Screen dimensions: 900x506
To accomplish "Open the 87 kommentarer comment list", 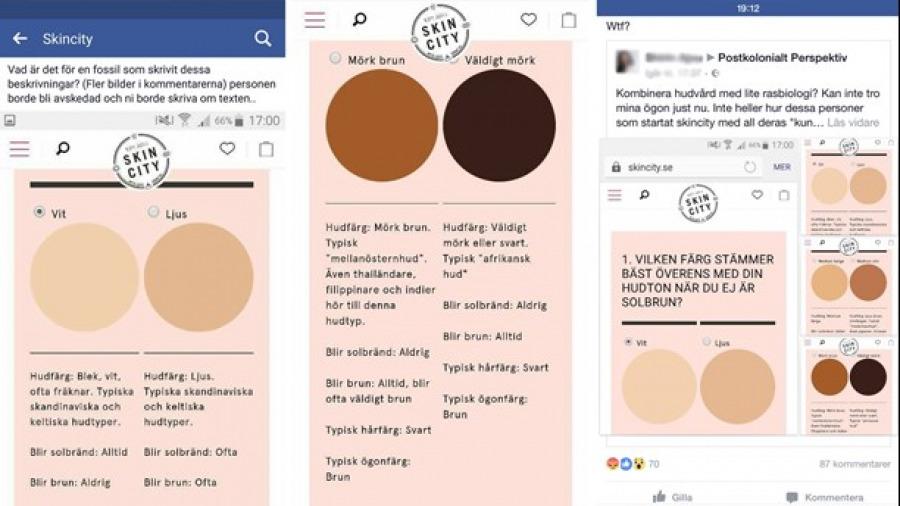I will point(854,464).
